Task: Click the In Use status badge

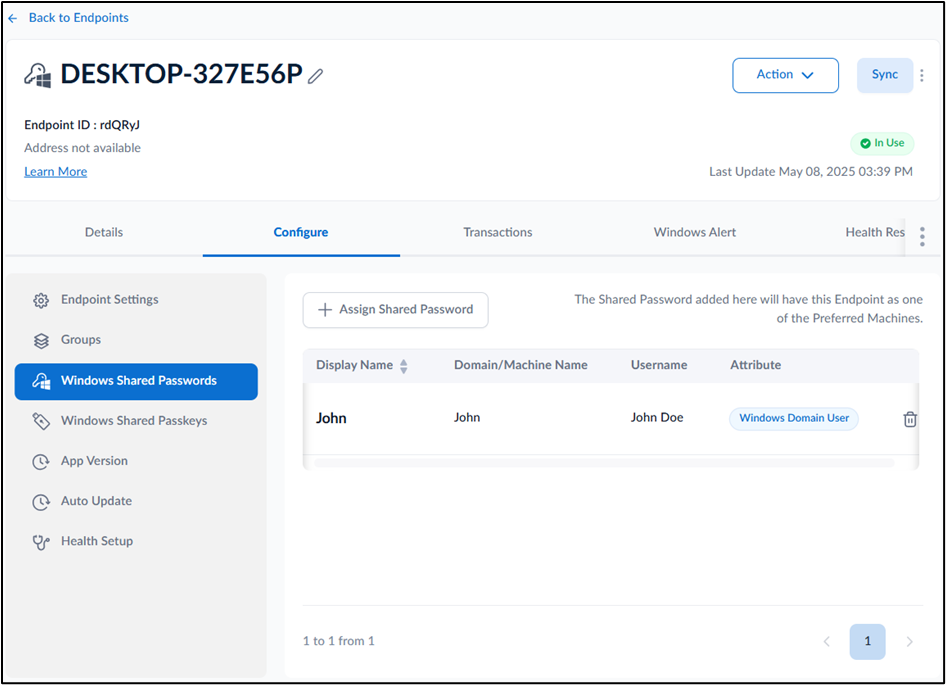Action: 882,144
